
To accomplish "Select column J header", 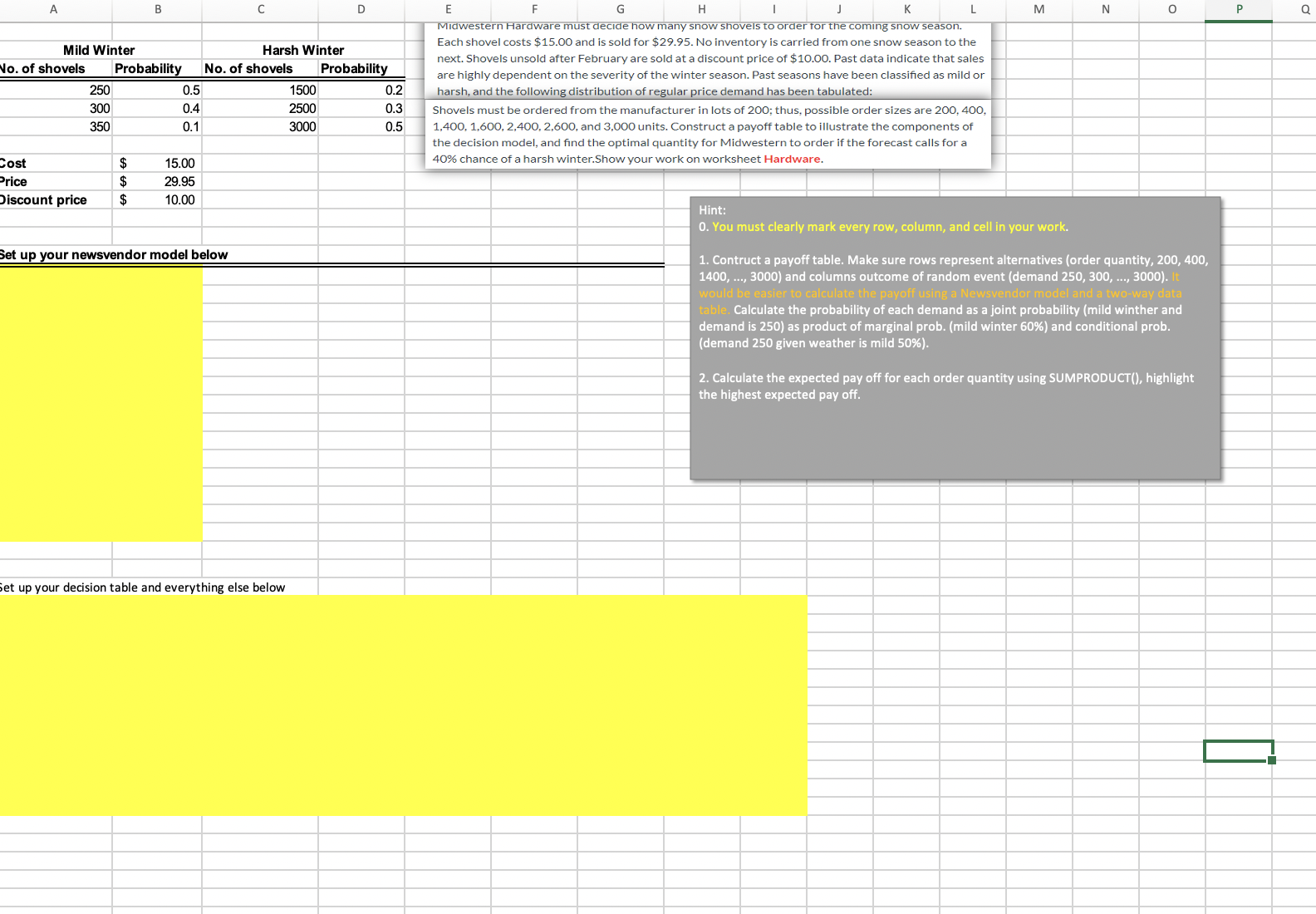I will click(840, 10).
